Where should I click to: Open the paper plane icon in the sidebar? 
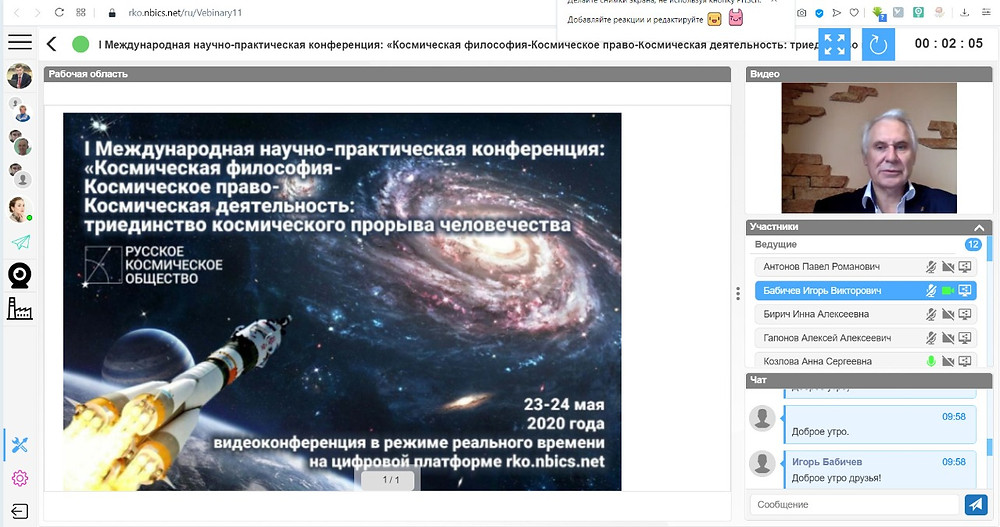20,242
